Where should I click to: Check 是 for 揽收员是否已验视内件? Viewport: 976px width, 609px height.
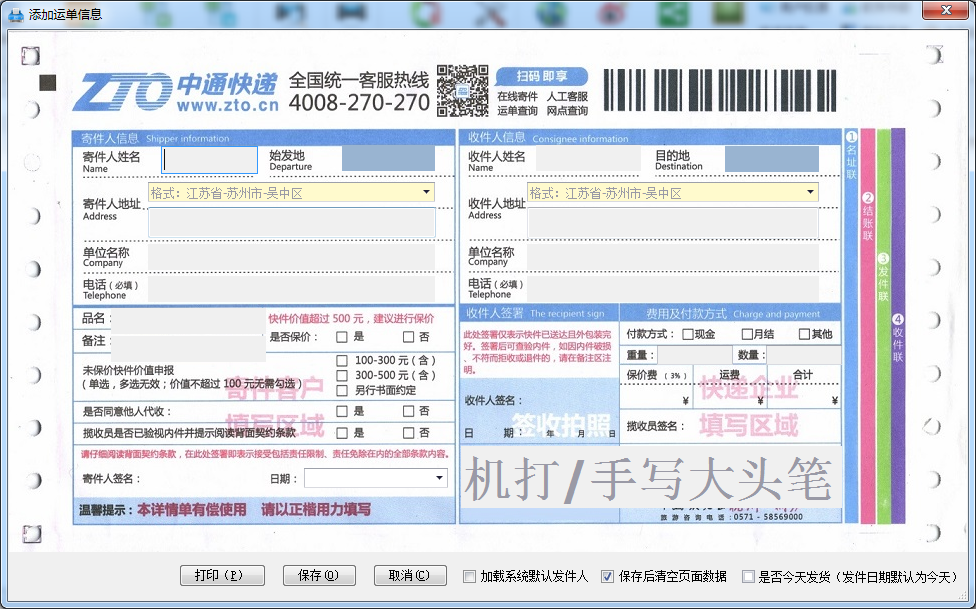pos(342,433)
